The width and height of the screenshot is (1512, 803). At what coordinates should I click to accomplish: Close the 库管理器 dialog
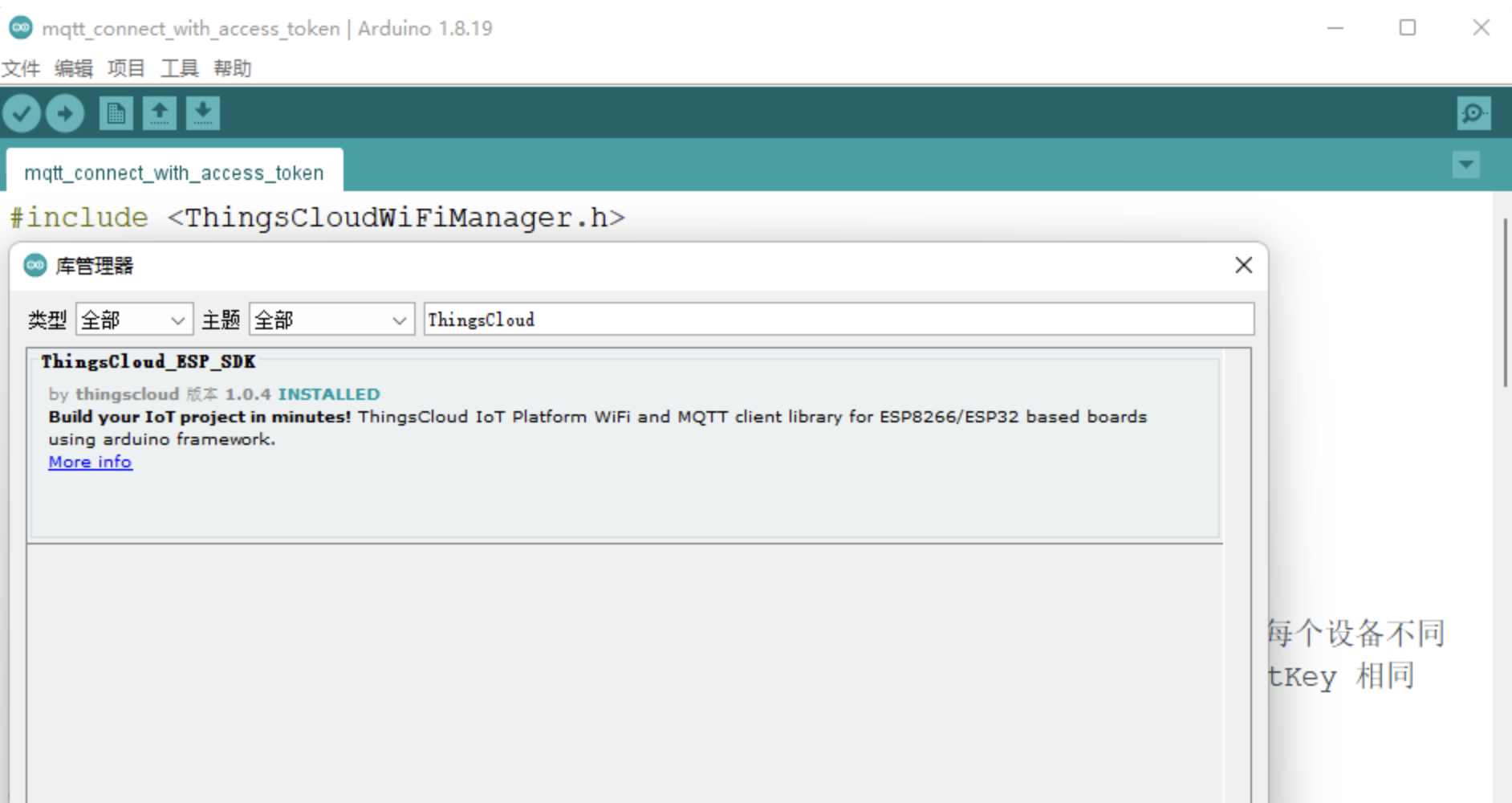[1243, 265]
